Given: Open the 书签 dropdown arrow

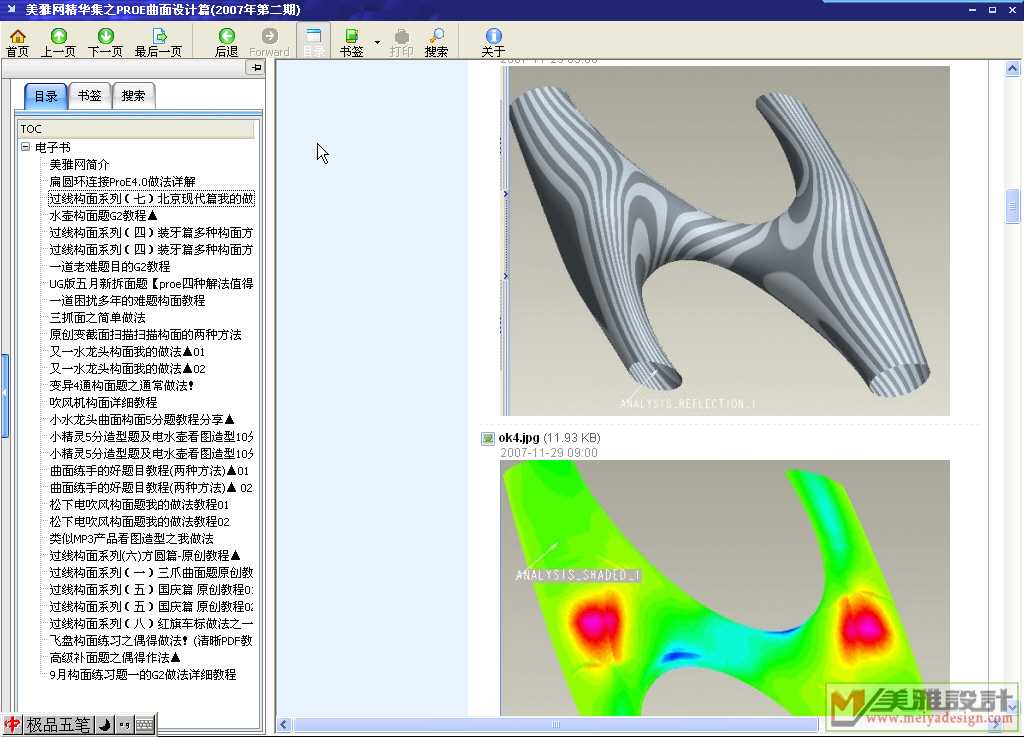Looking at the screenshot, I should click(x=377, y=42).
